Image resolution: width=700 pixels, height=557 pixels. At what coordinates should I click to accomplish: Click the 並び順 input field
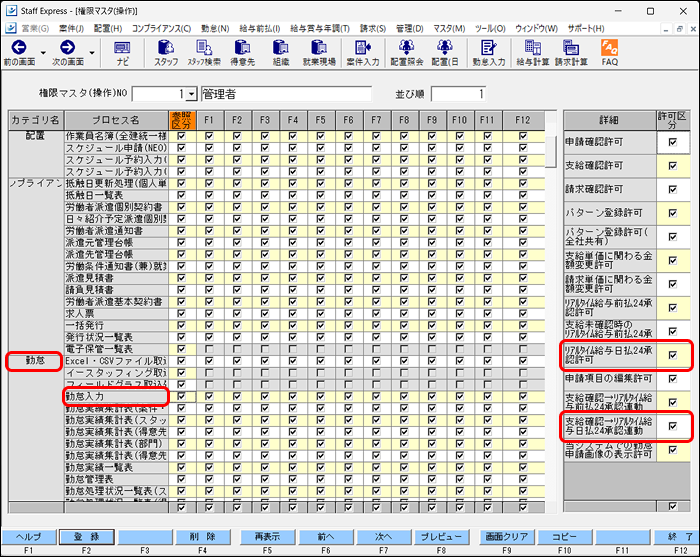point(458,94)
